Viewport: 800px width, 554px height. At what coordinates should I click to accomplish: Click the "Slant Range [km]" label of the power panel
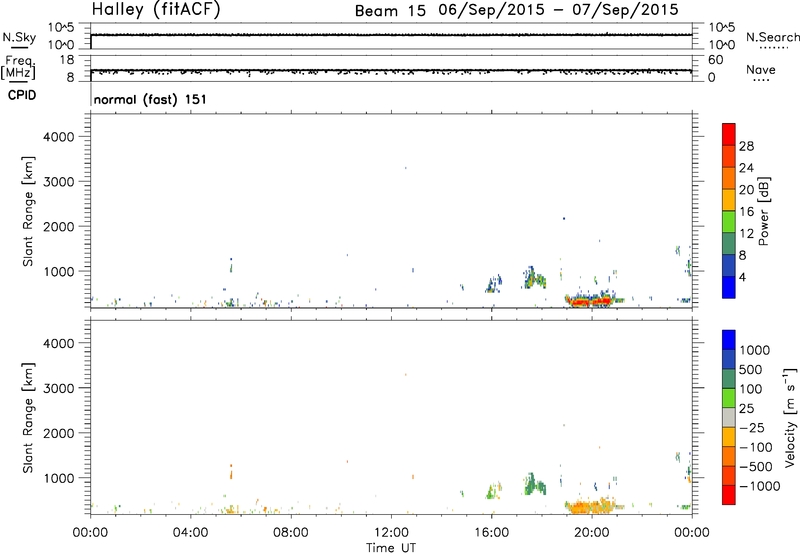pyautogui.click(x=28, y=211)
